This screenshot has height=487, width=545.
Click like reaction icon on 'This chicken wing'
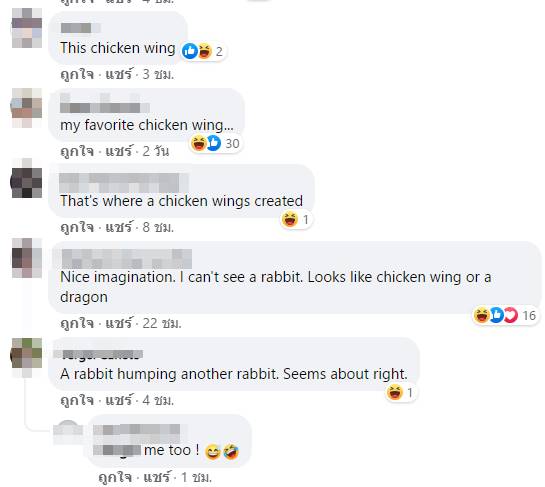(190, 51)
